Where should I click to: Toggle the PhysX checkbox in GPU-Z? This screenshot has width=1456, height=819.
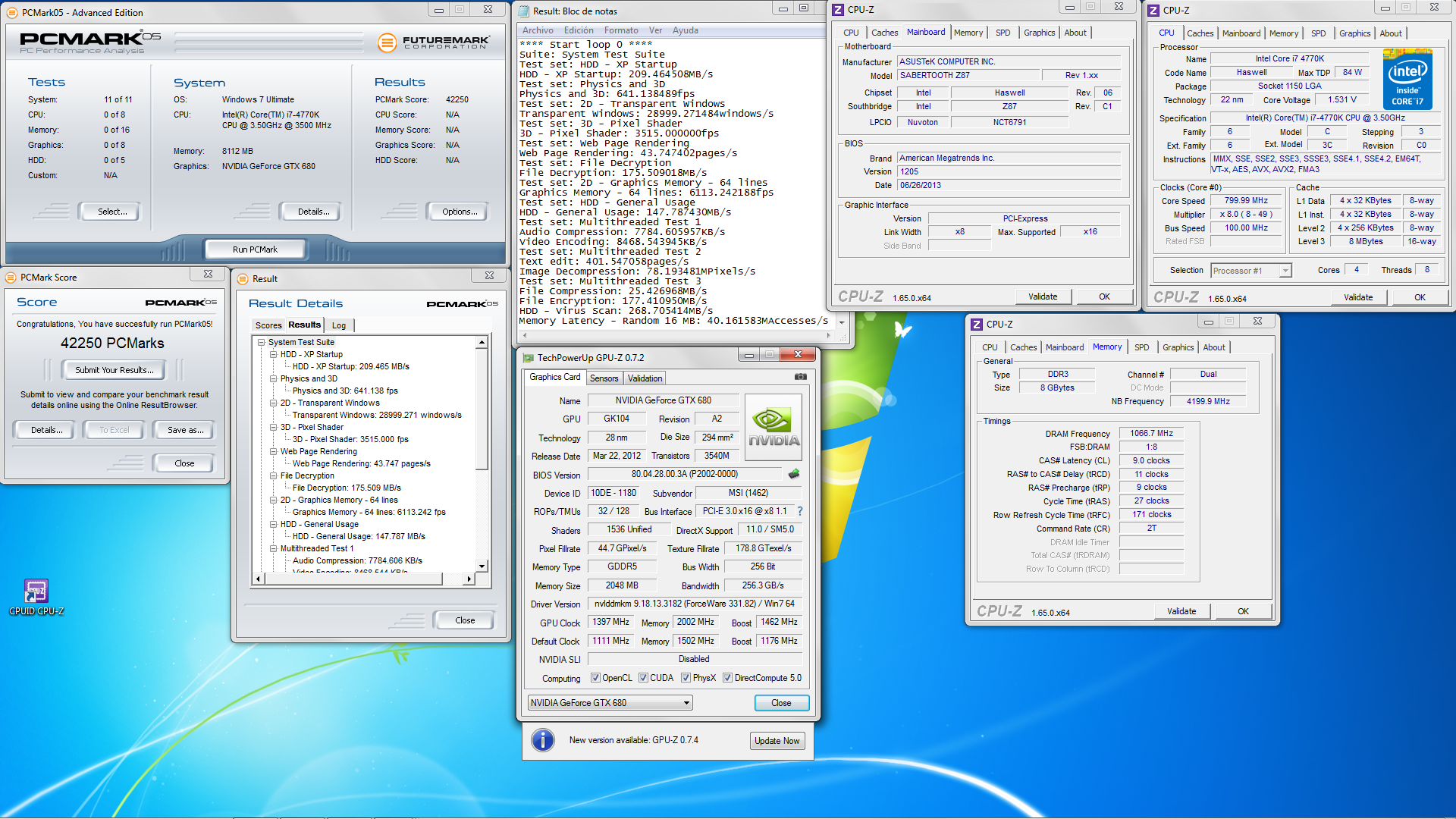(686, 678)
